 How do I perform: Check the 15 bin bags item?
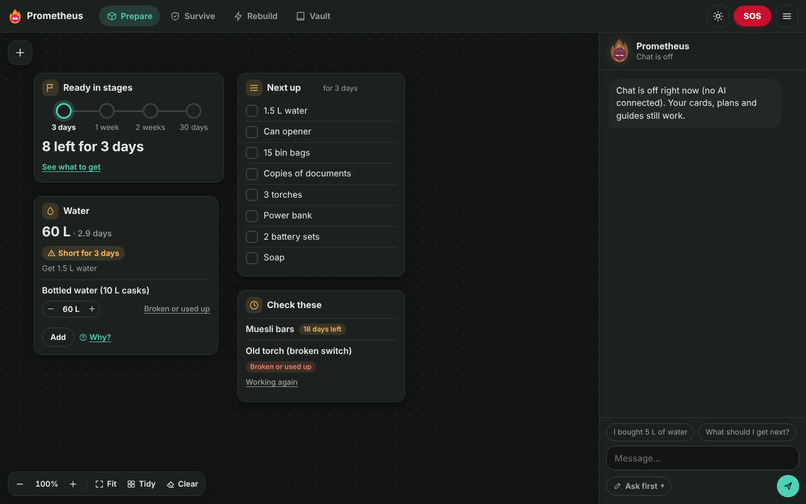click(x=252, y=153)
